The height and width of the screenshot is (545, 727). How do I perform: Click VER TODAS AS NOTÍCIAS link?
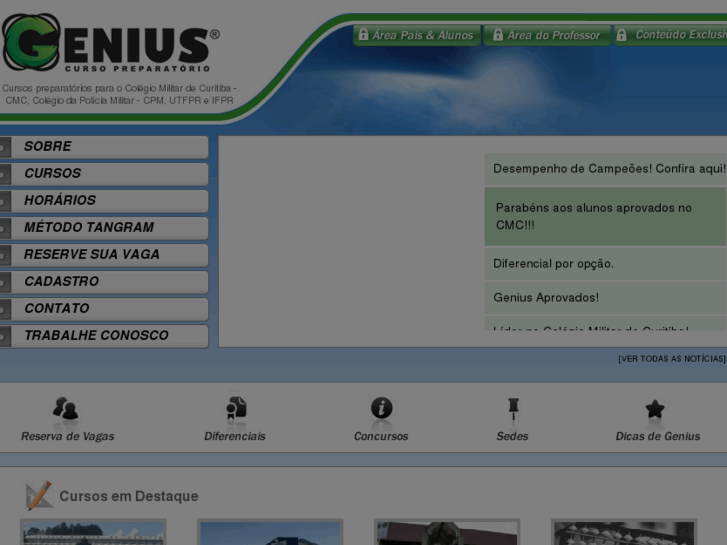pos(672,359)
